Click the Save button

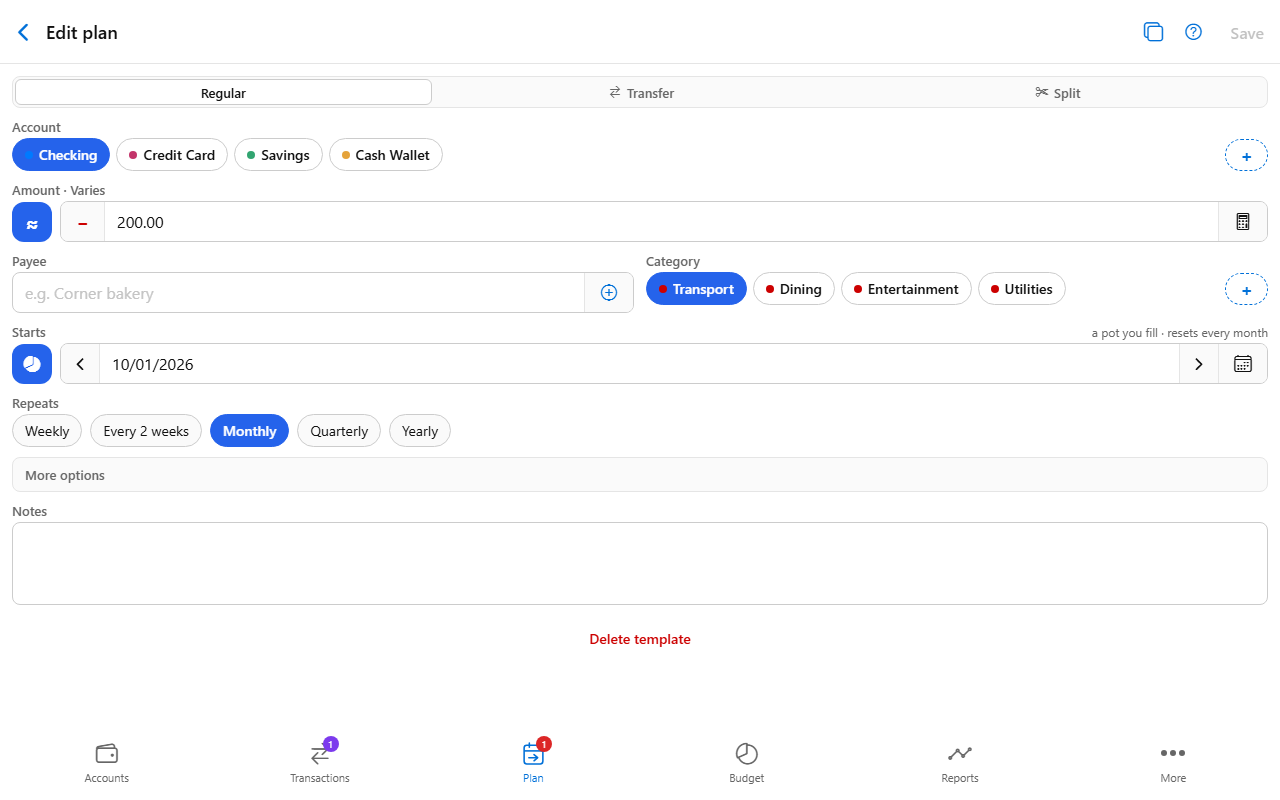coord(1247,33)
